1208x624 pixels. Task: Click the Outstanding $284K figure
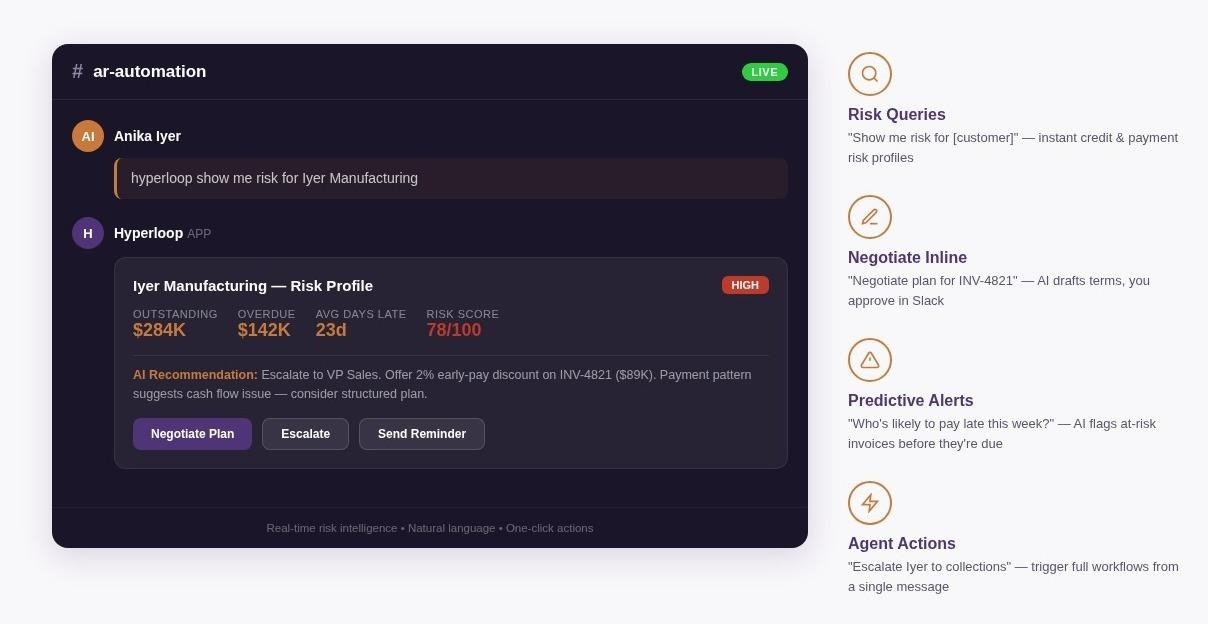tap(159, 330)
